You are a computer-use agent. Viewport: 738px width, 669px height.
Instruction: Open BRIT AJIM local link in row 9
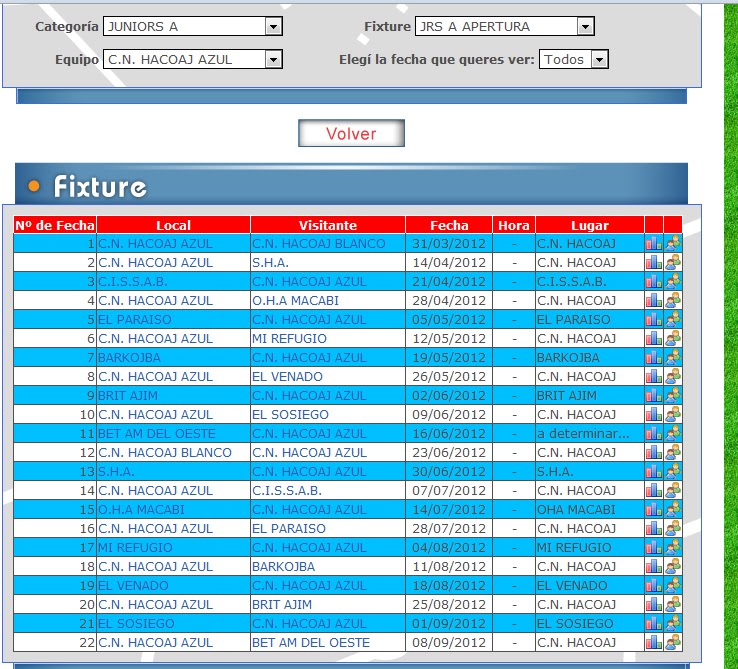tap(128, 395)
